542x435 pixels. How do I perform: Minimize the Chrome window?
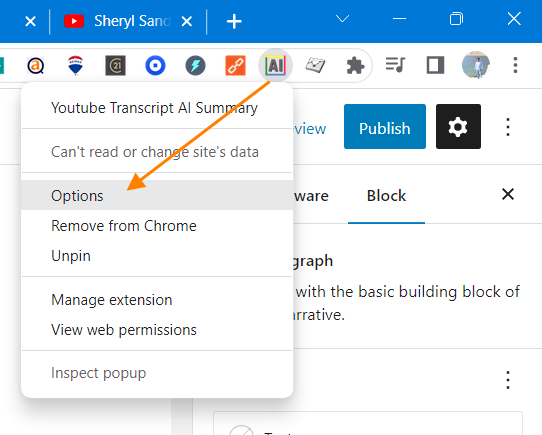tap(399, 19)
